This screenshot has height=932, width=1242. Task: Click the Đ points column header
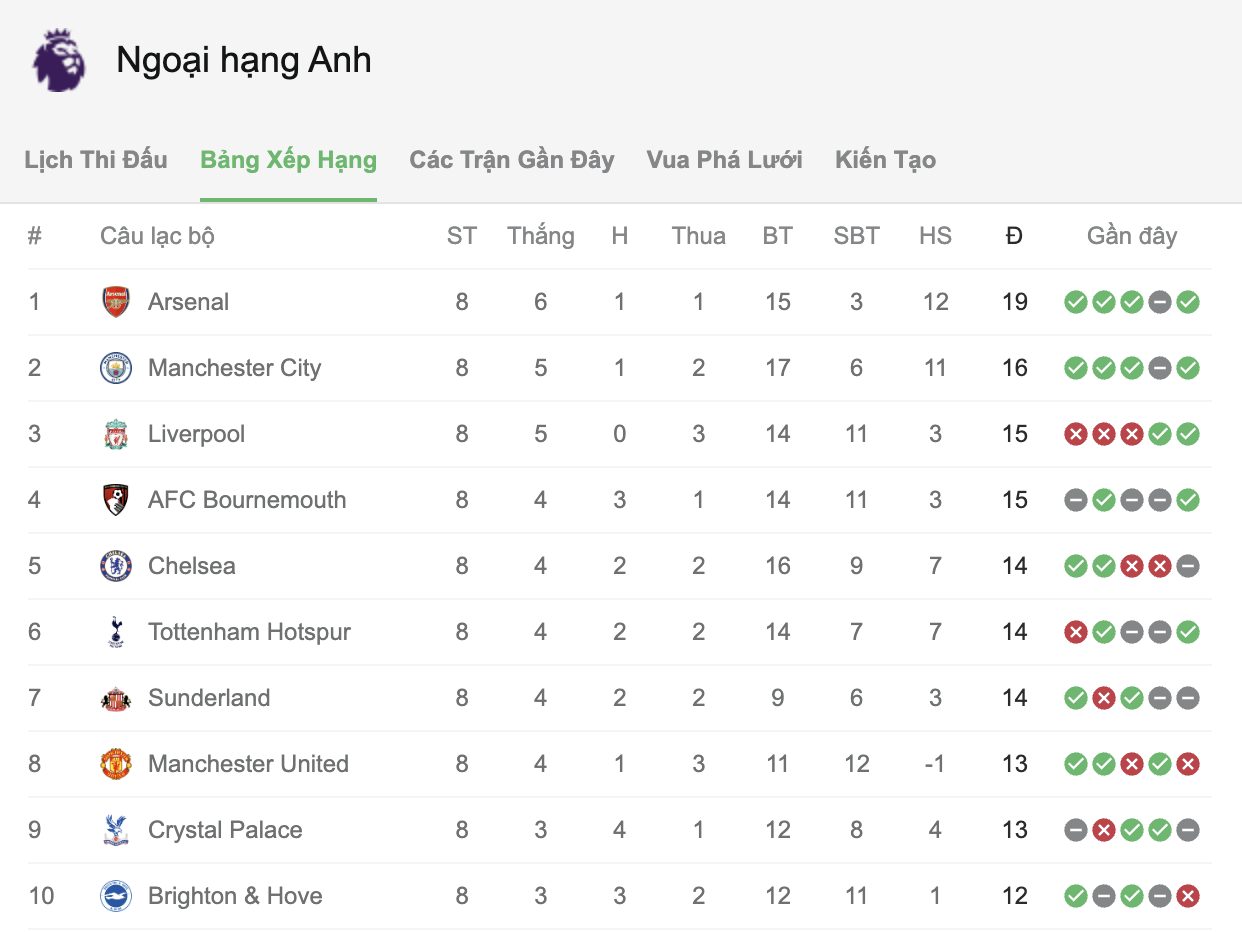coord(1014,236)
